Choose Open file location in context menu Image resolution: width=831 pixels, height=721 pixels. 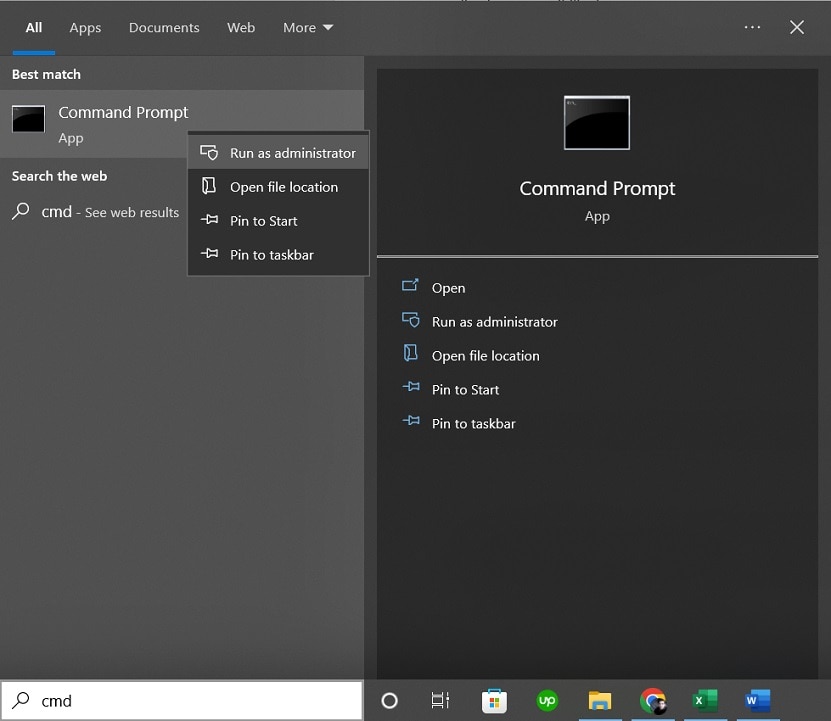click(284, 187)
